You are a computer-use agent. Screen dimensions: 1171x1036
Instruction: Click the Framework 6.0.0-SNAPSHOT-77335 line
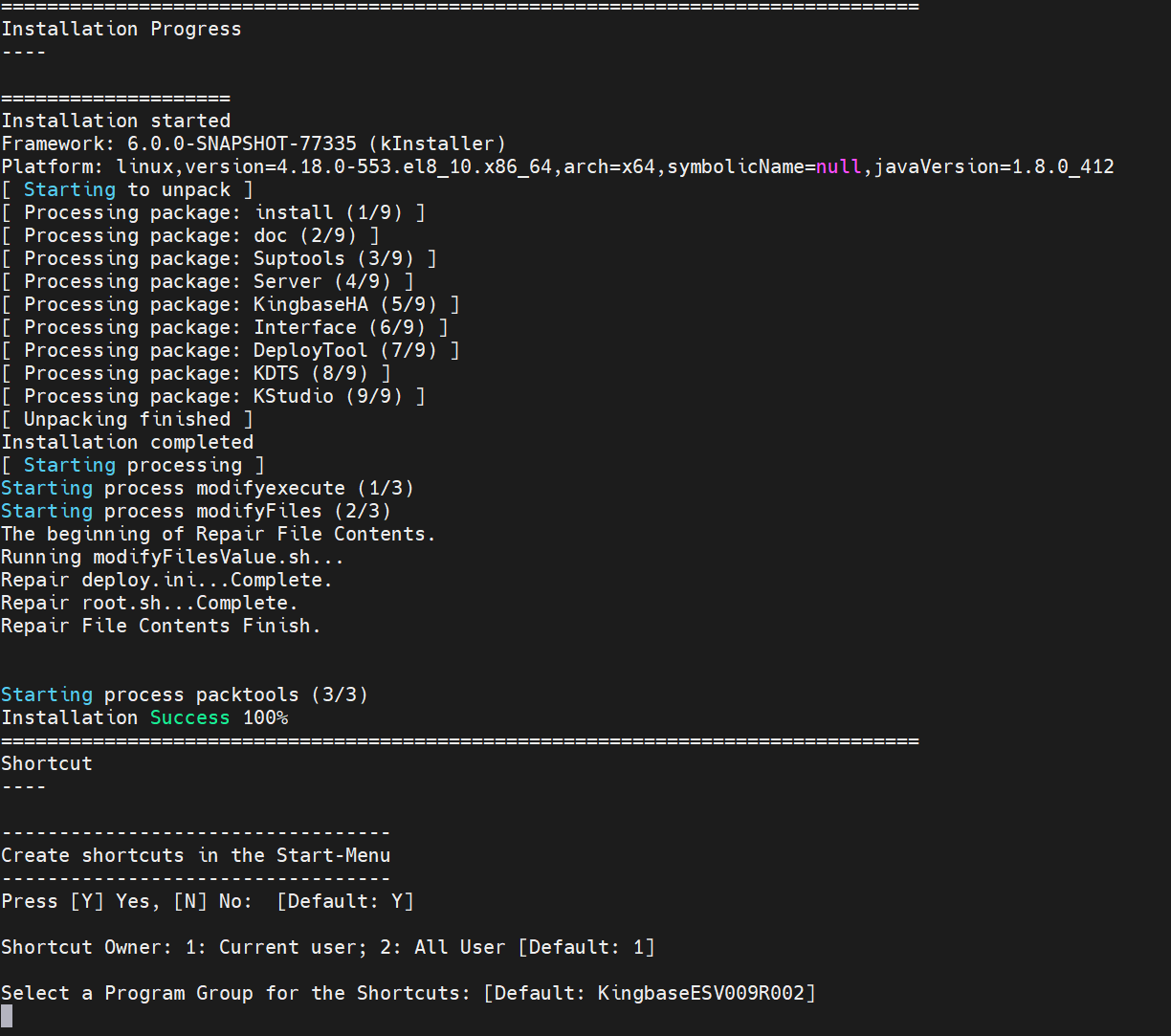(254, 143)
